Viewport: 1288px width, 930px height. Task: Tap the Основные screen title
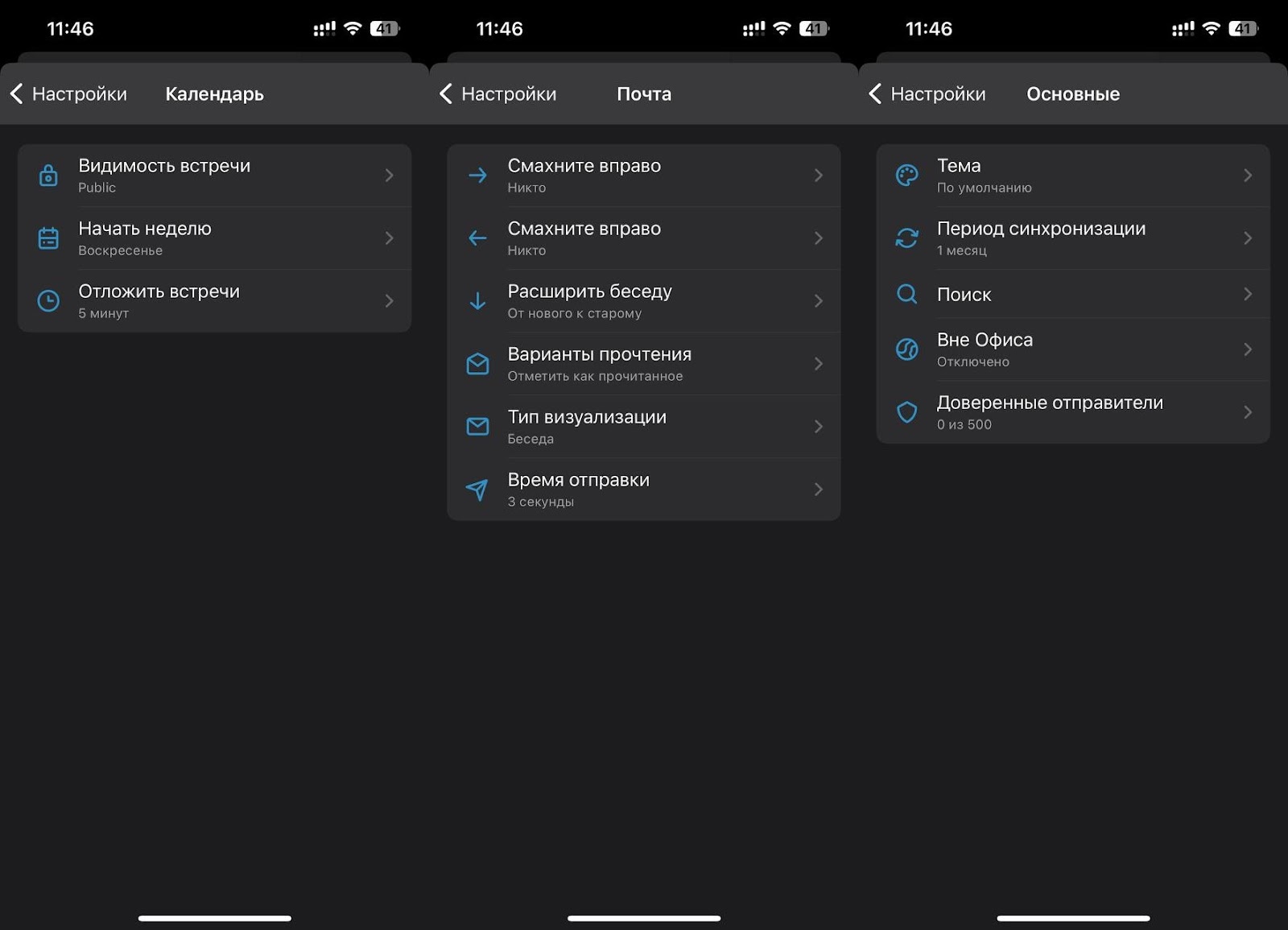1073,94
